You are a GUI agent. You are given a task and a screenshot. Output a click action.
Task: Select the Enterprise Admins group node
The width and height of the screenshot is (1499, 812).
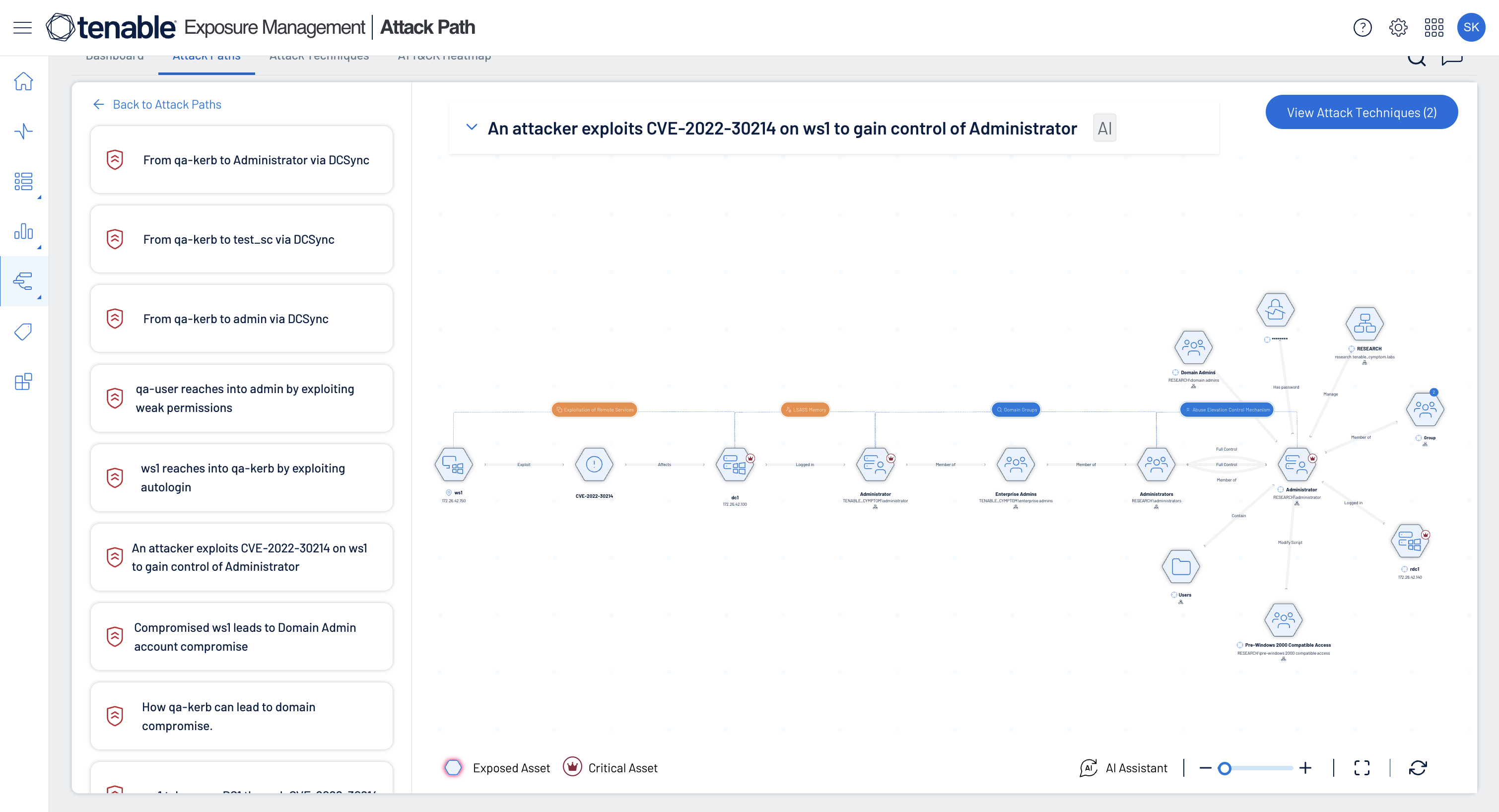[1016, 465]
